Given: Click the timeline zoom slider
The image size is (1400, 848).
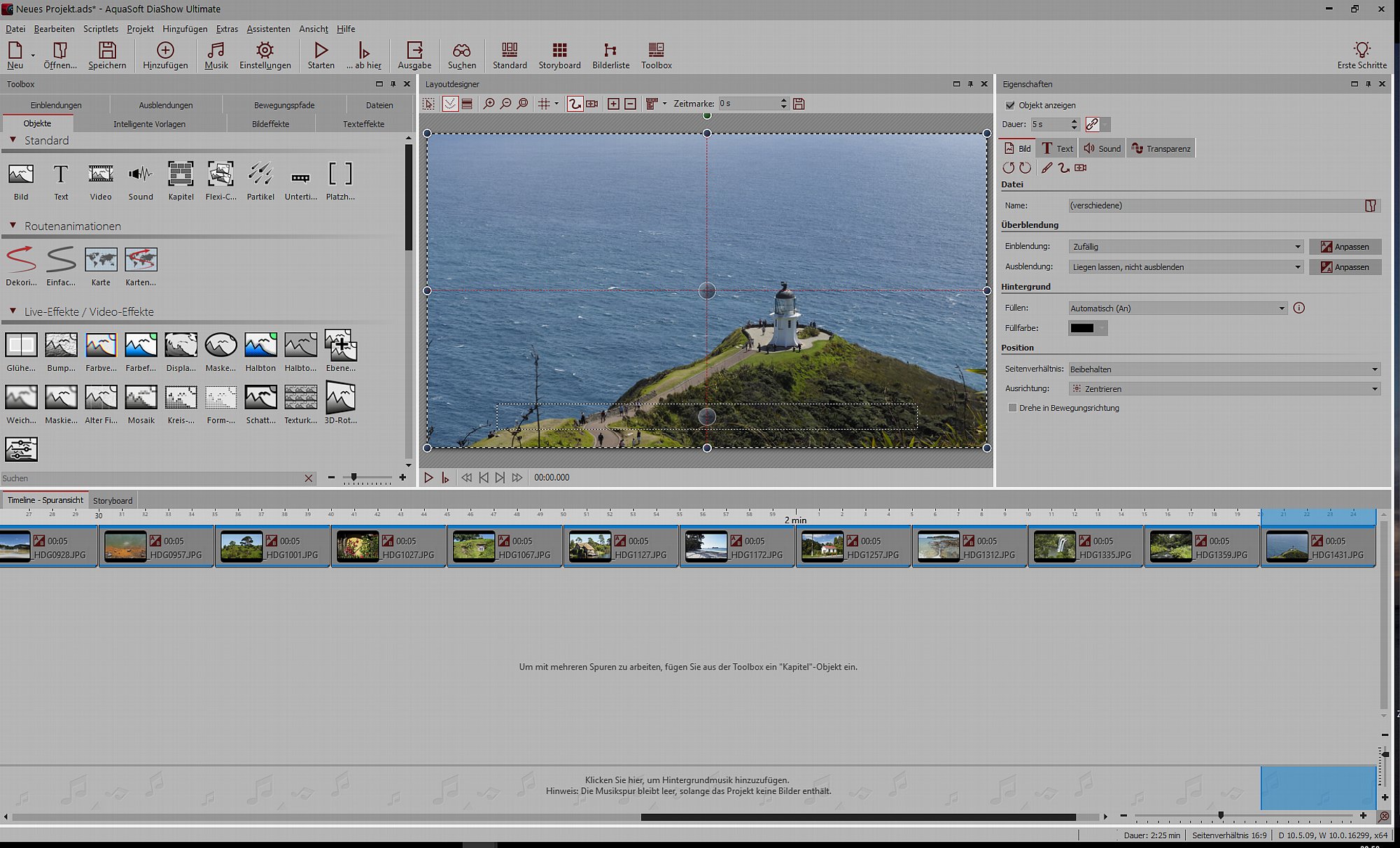Looking at the screenshot, I should click(1221, 815).
